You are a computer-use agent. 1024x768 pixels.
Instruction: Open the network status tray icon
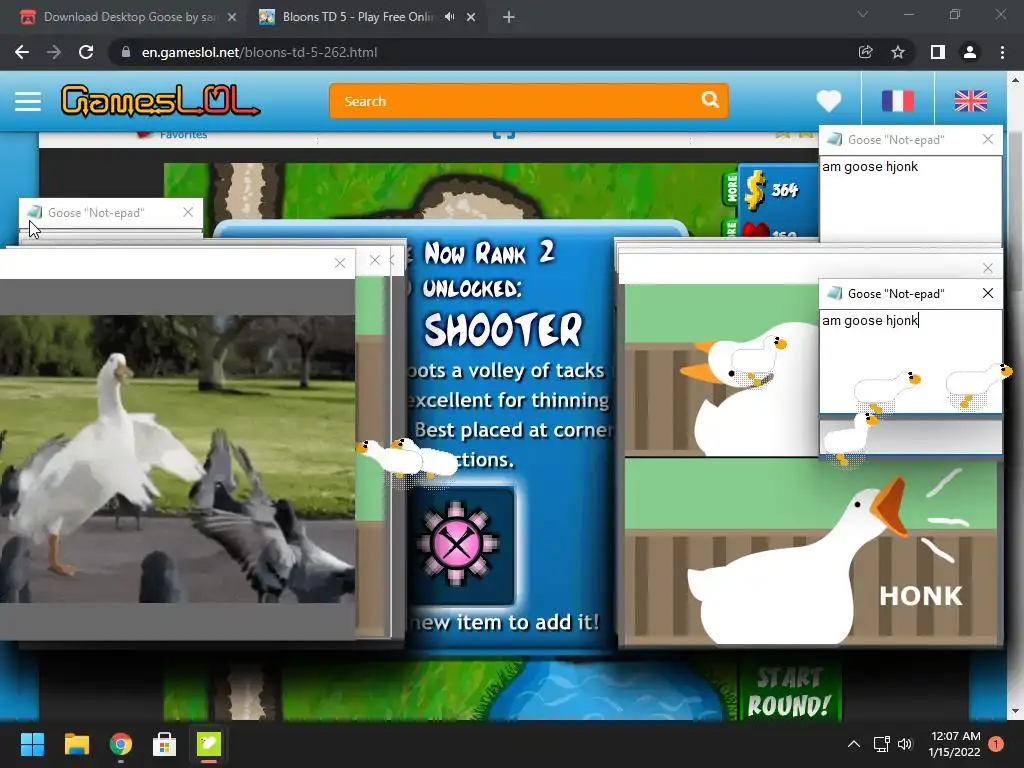pos(882,744)
